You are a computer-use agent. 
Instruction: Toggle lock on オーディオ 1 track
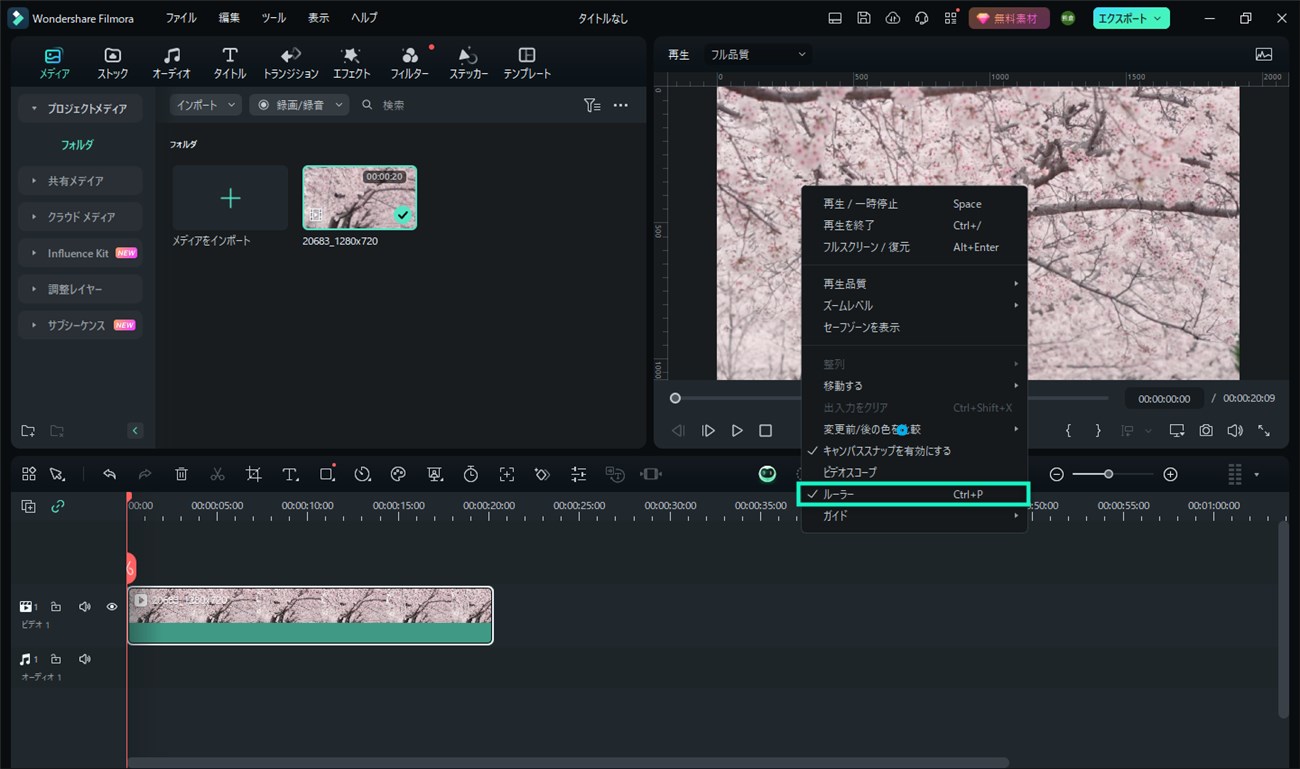(56, 660)
